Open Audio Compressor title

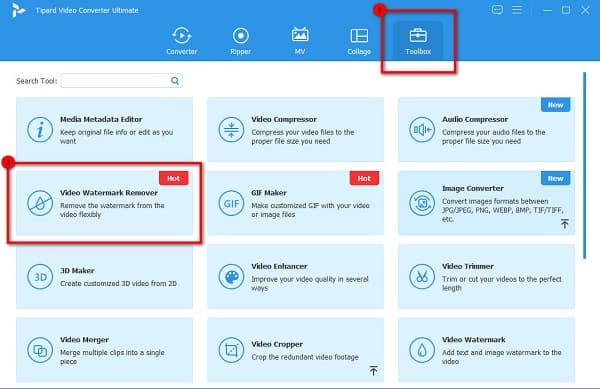[475, 119]
